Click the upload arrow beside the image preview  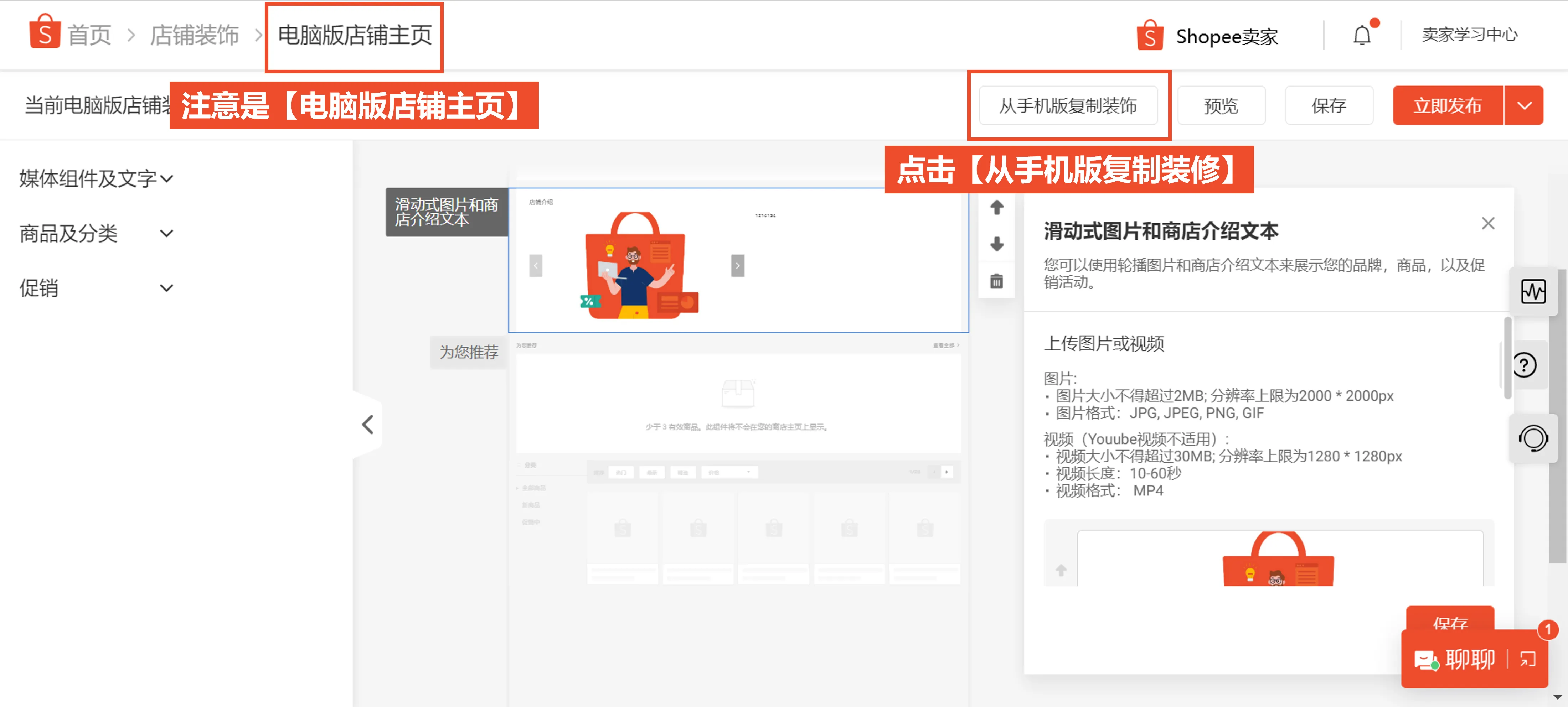point(1061,571)
